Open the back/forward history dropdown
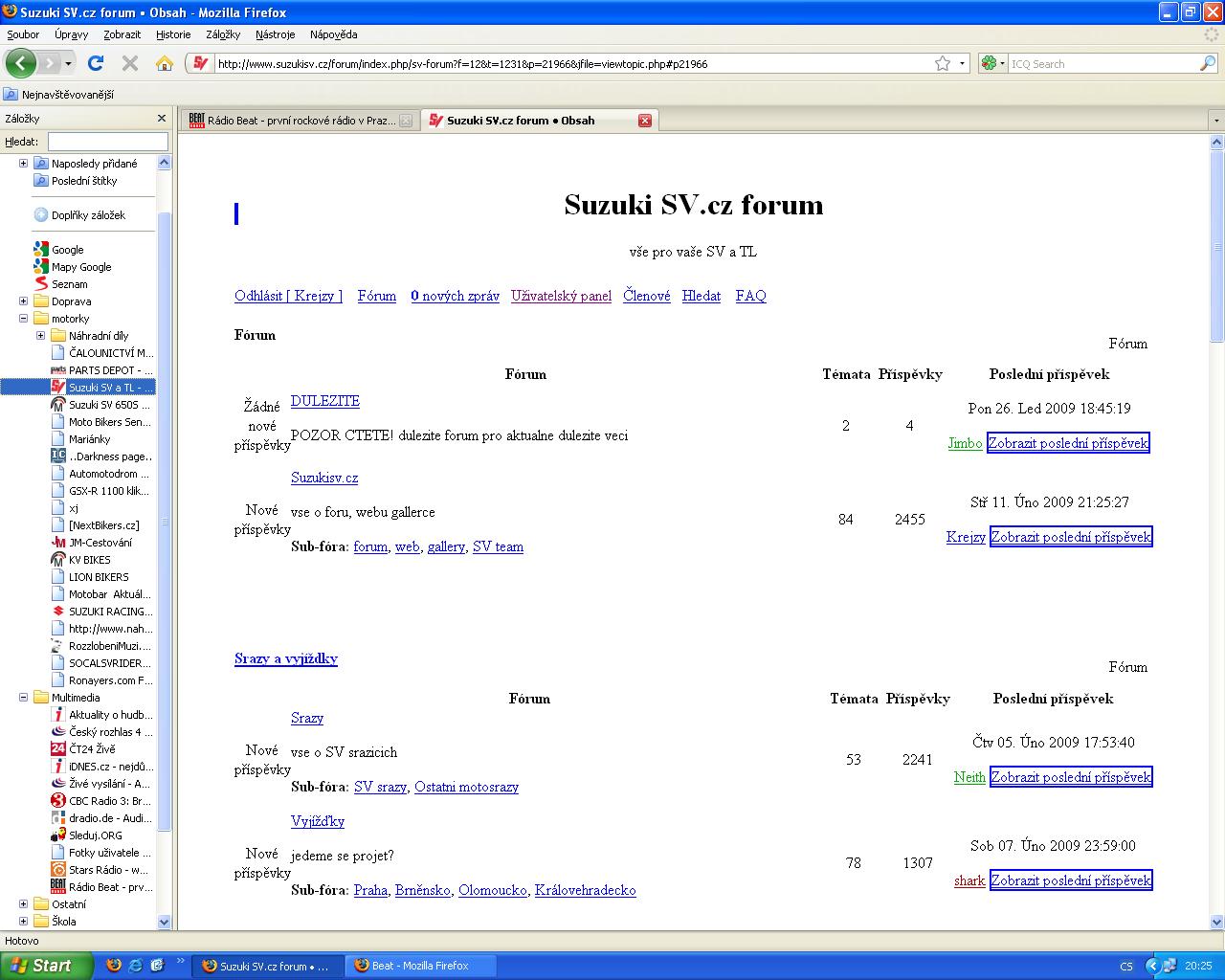This screenshot has height=980, width=1225. point(68,63)
